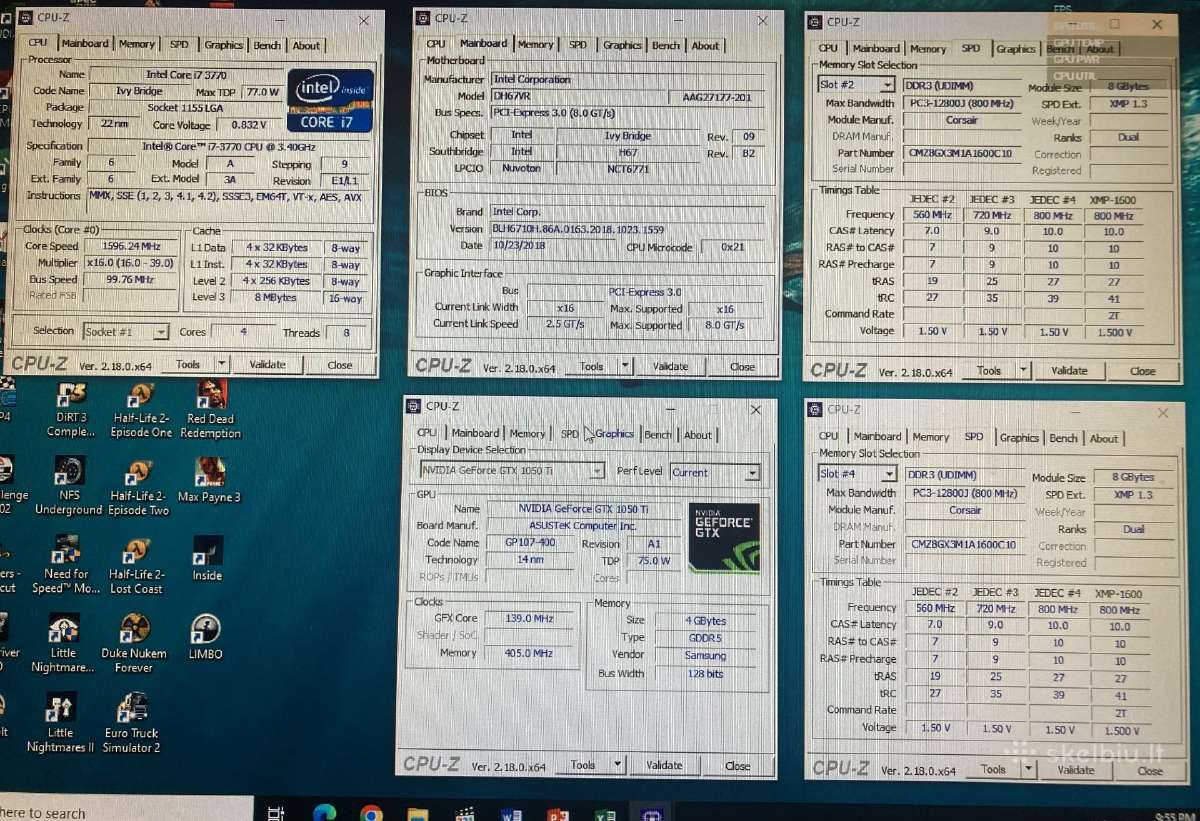The height and width of the screenshot is (821, 1200).
Task: Open Red Dead Redemption desktop icon
Action: coord(210,408)
